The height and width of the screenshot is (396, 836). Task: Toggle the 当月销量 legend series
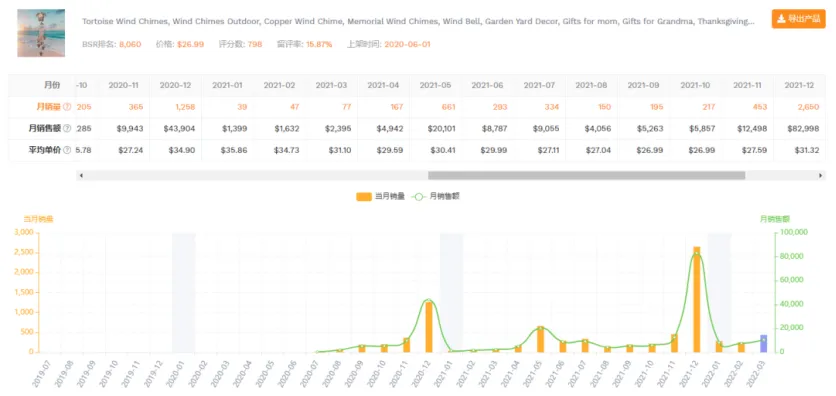(381, 196)
